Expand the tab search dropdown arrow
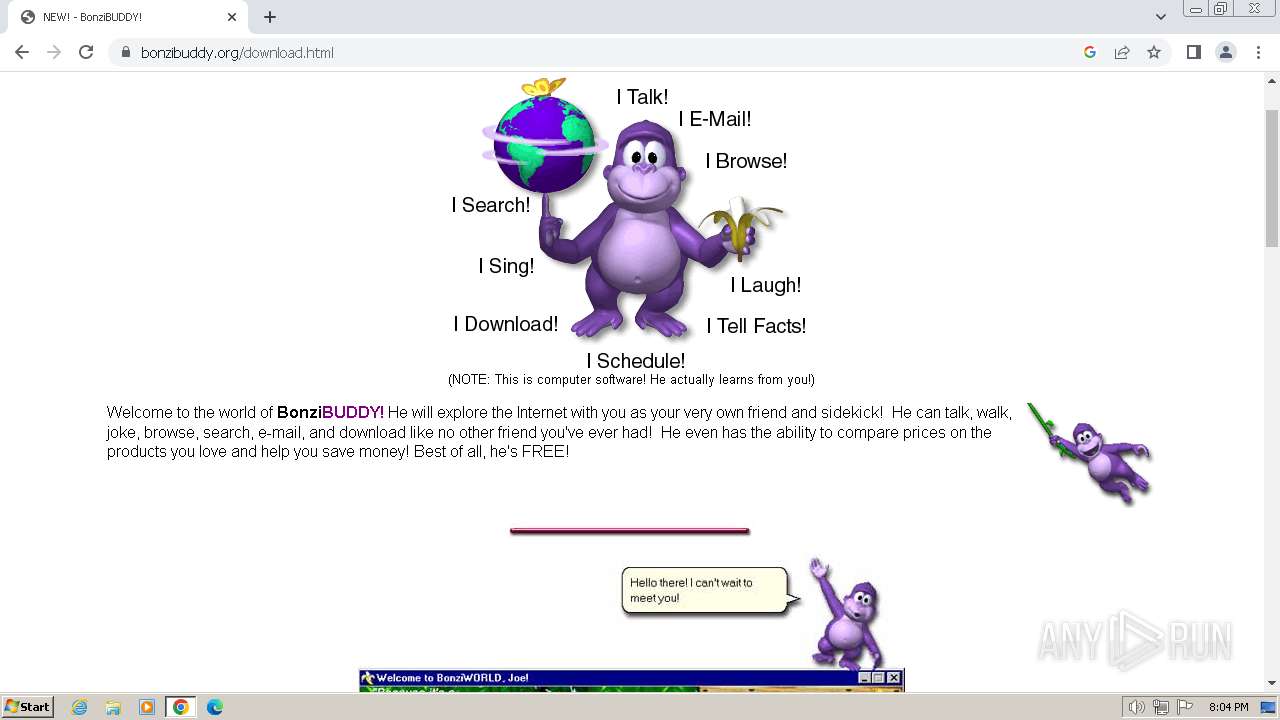 point(1160,17)
